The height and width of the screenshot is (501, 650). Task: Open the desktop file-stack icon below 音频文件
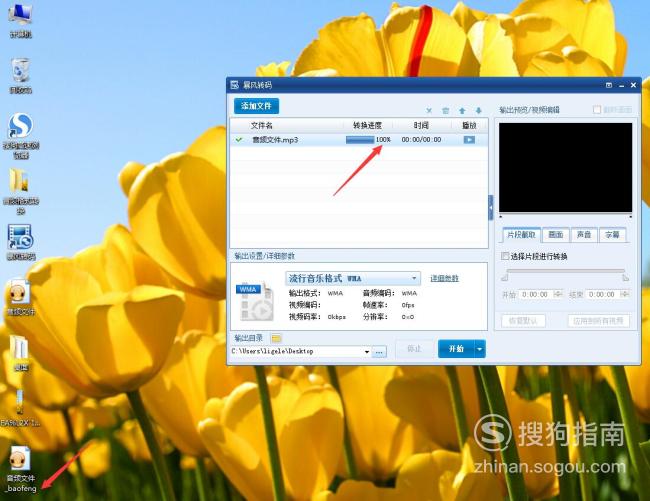[x=19, y=353]
